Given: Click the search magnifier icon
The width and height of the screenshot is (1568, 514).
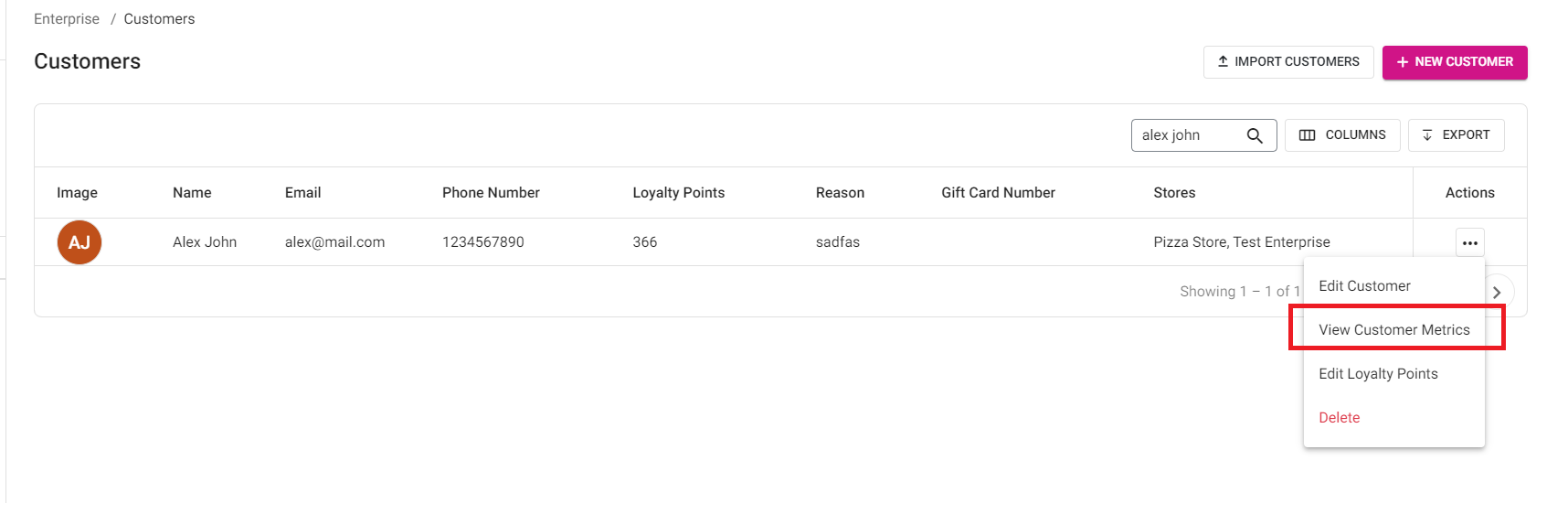Looking at the screenshot, I should click(1255, 135).
